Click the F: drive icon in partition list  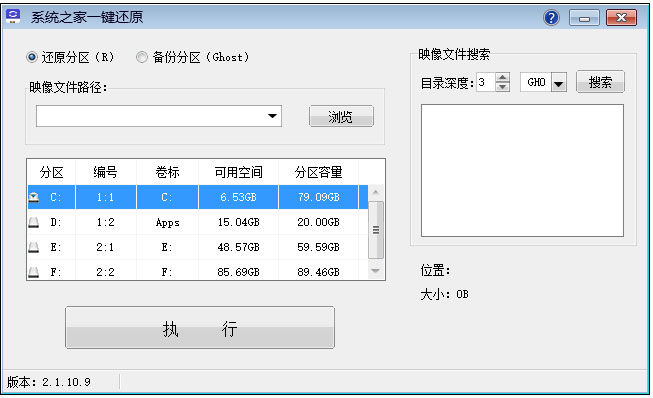(34, 272)
